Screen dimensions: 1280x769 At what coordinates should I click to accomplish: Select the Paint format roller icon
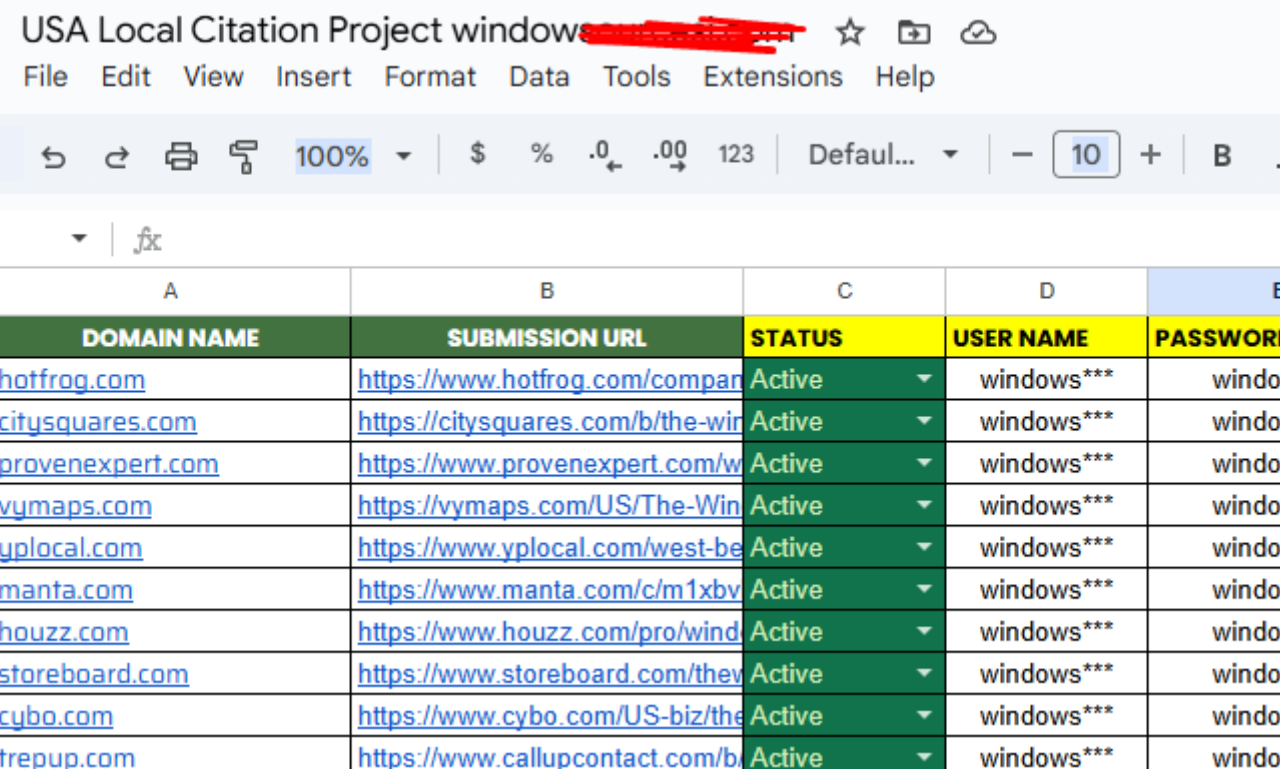click(243, 156)
